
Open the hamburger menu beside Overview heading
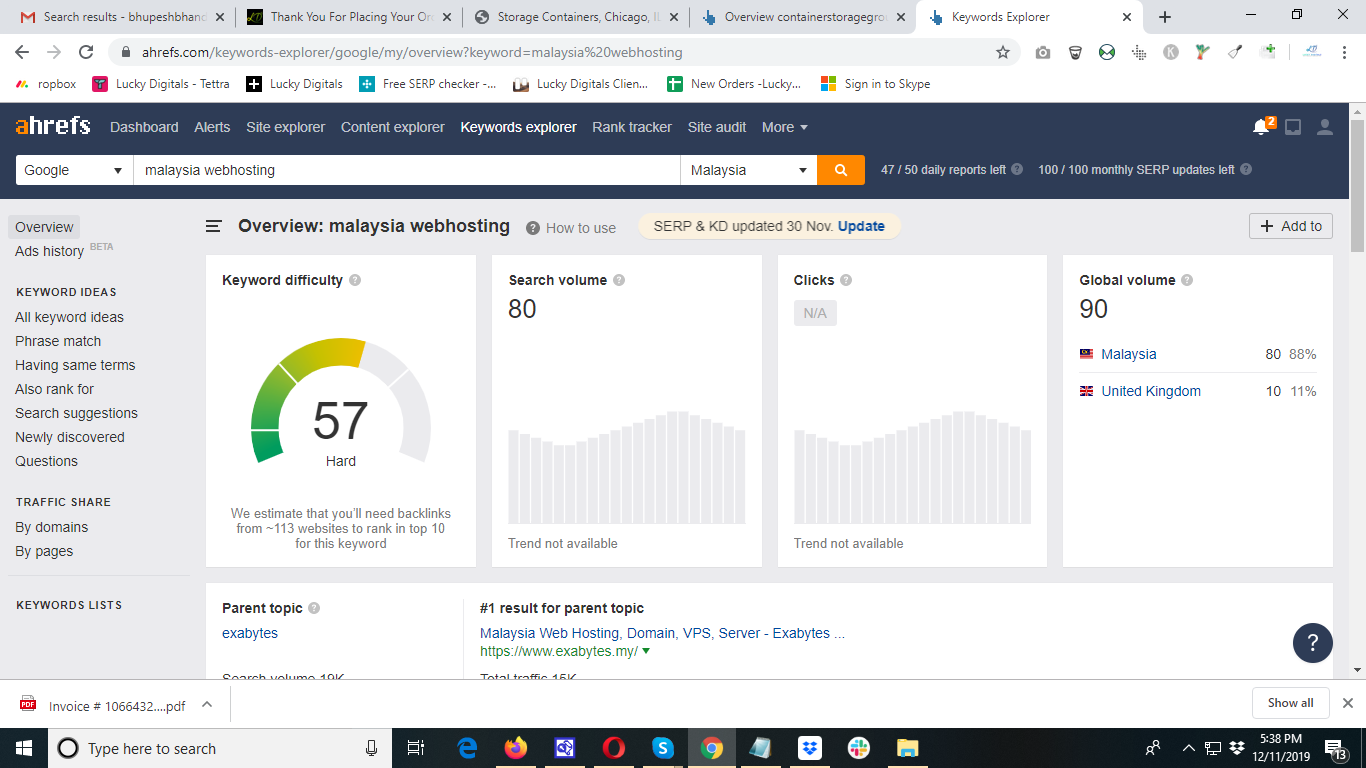click(213, 227)
